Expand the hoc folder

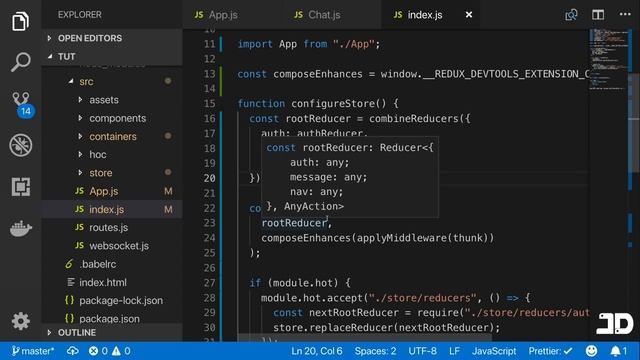click(x=112, y=154)
